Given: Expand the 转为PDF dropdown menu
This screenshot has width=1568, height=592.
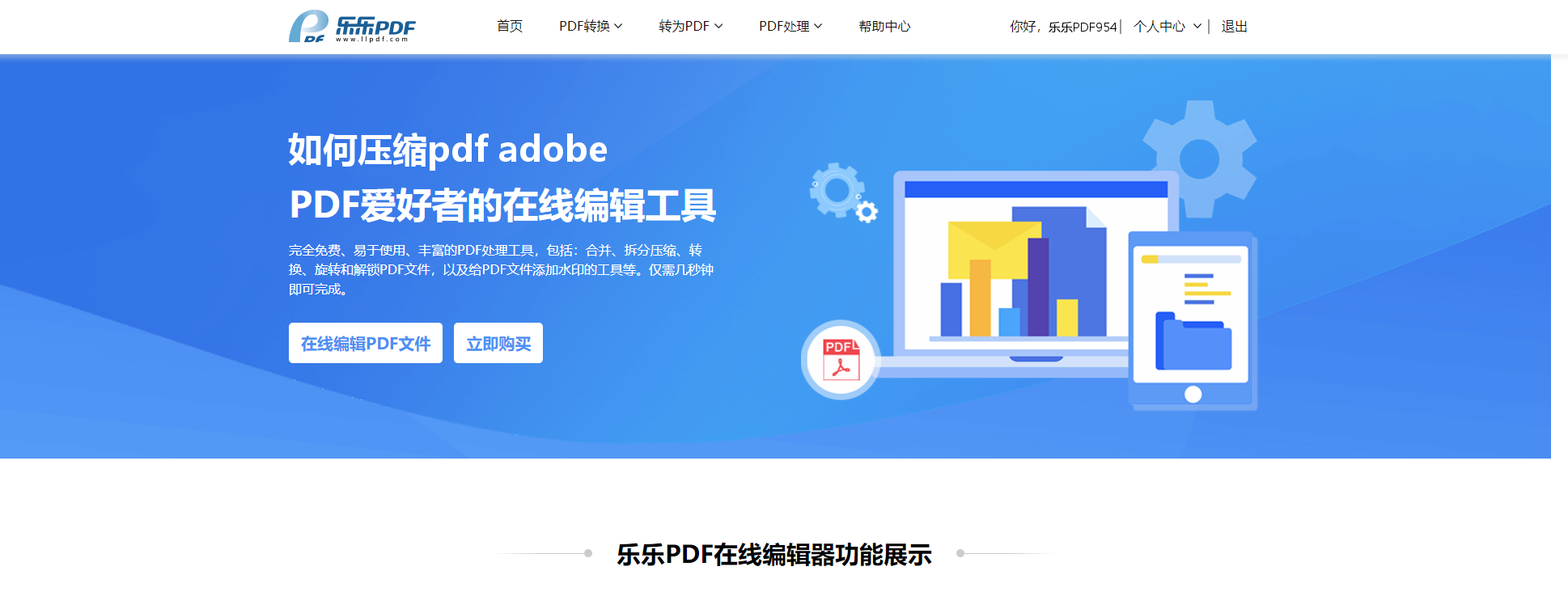Looking at the screenshot, I should [690, 26].
